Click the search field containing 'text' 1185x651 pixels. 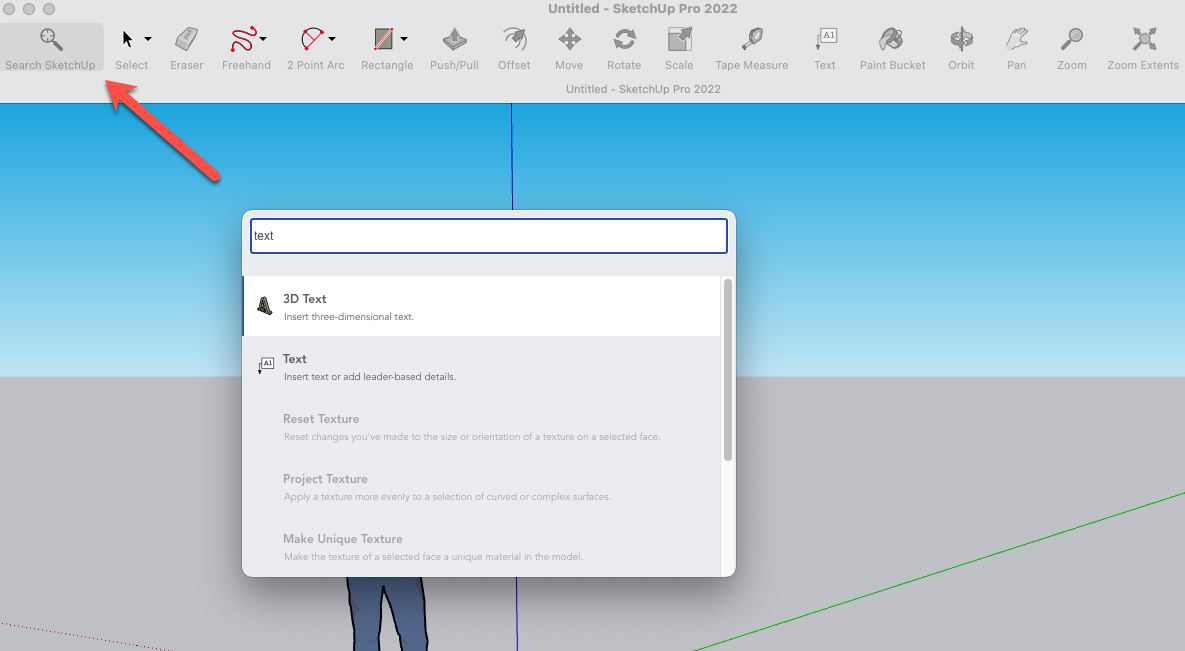coord(489,236)
